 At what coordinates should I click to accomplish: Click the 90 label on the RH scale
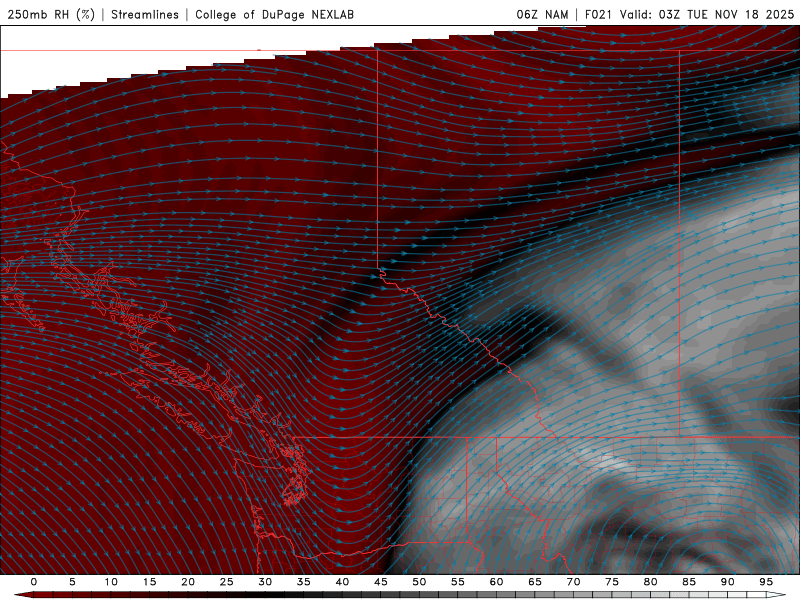pyautogui.click(x=727, y=582)
